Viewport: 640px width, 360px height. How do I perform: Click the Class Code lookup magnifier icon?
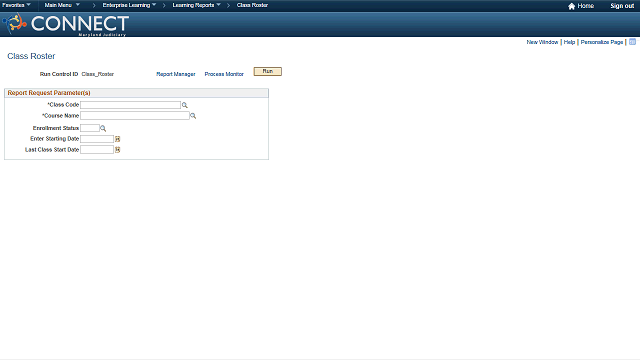[184, 105]
